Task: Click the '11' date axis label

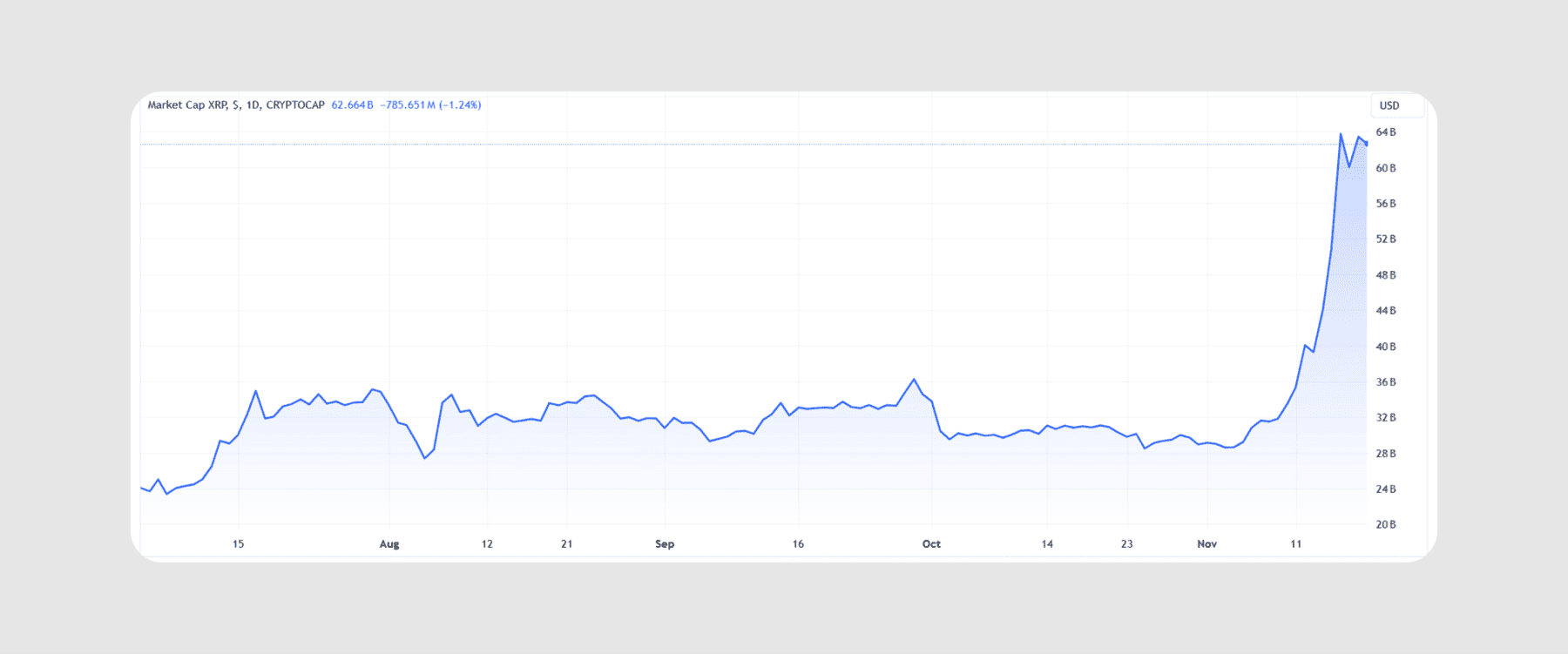Action: 1296,544
